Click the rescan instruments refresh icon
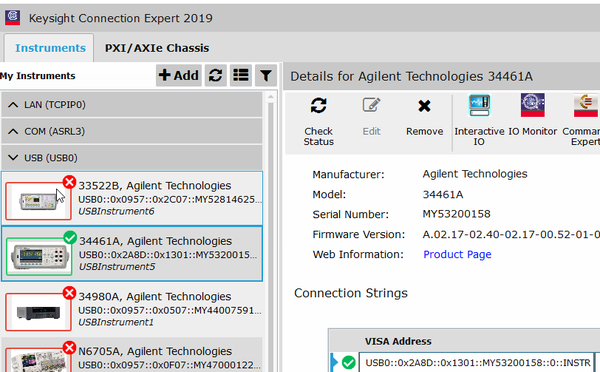The width and height of the screenshot is (600, 372). pos(215,75)
